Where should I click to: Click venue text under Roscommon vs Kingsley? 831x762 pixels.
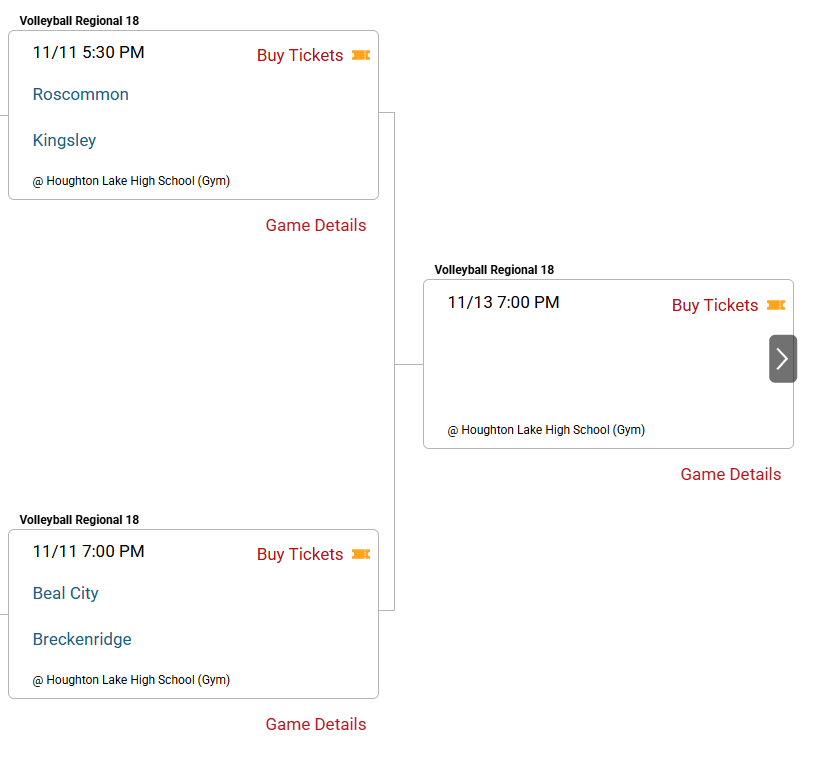click(131, 181)
